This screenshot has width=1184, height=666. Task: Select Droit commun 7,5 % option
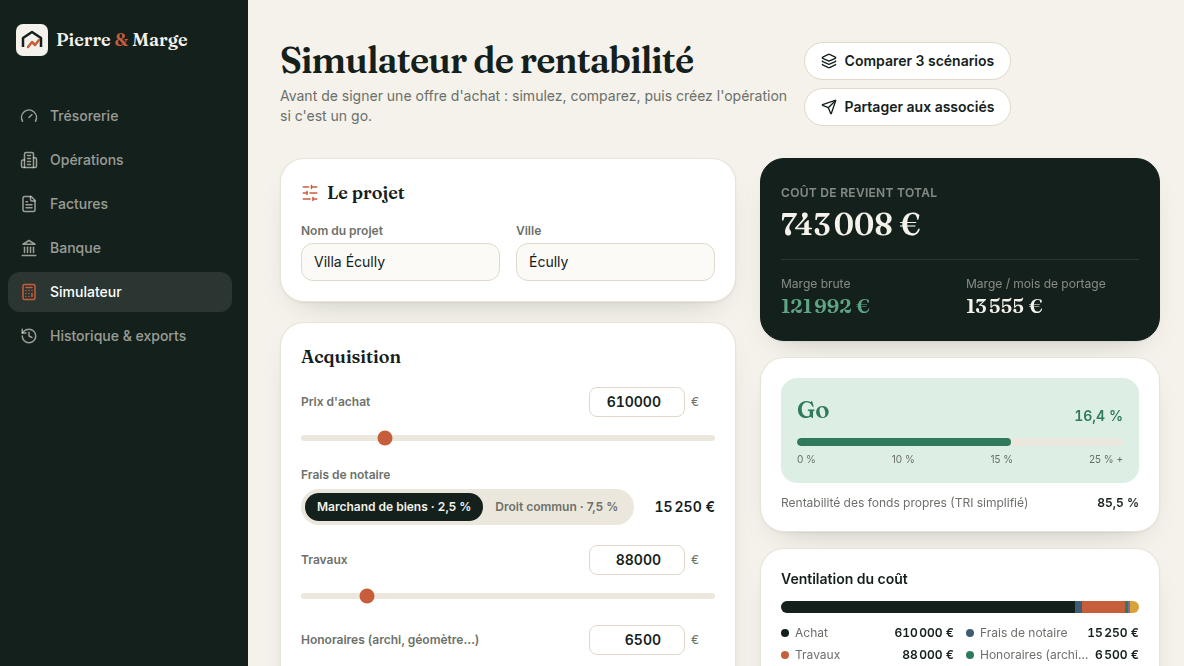tap(557, 507)
